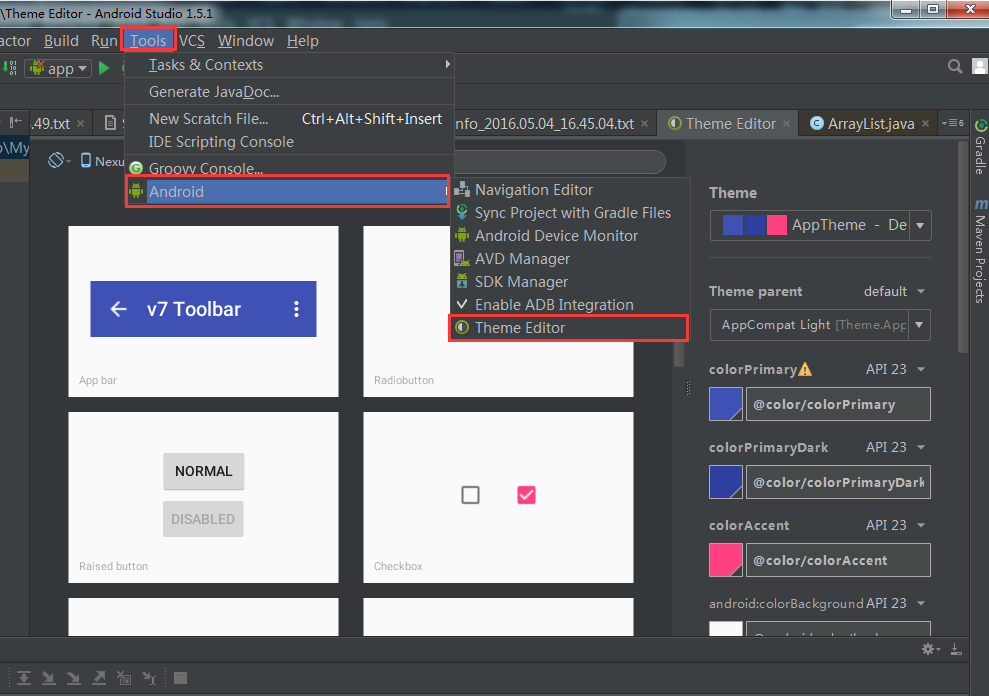Open the VCS menu
The height and width of the screenshot is (696, 989).
192,41
